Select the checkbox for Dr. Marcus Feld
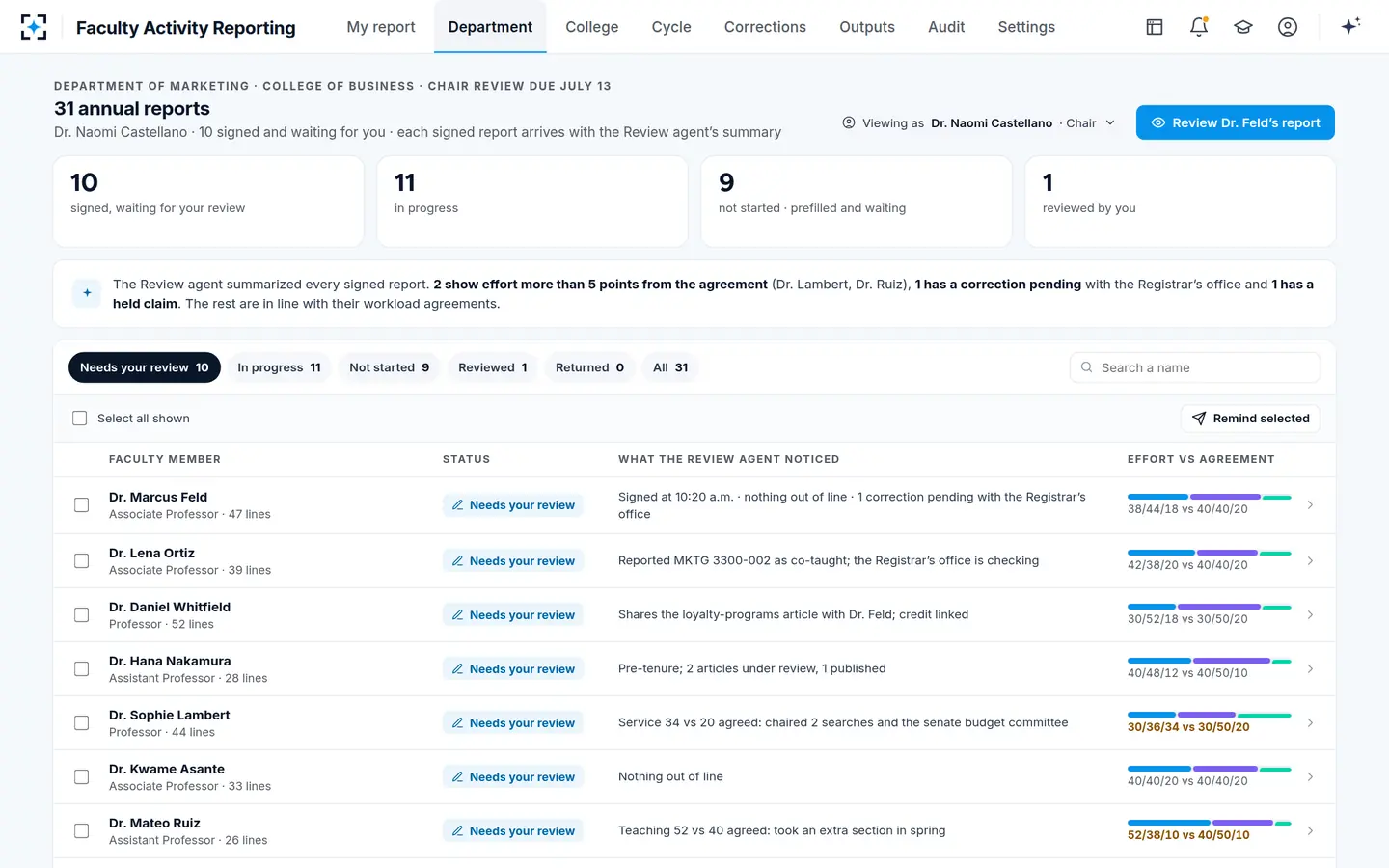 (82, 505)
